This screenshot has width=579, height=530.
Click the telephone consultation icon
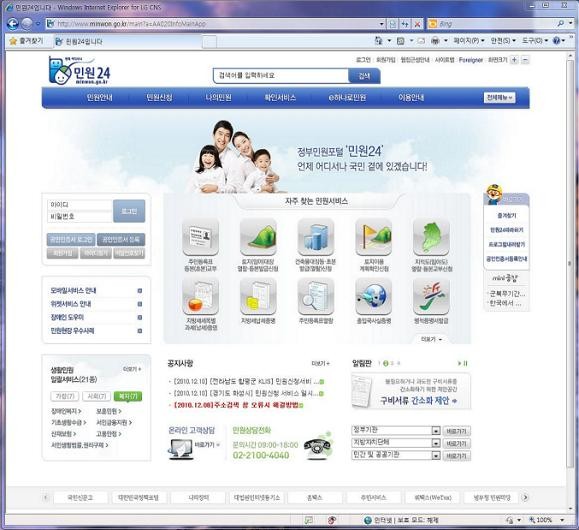coord(318,446)
